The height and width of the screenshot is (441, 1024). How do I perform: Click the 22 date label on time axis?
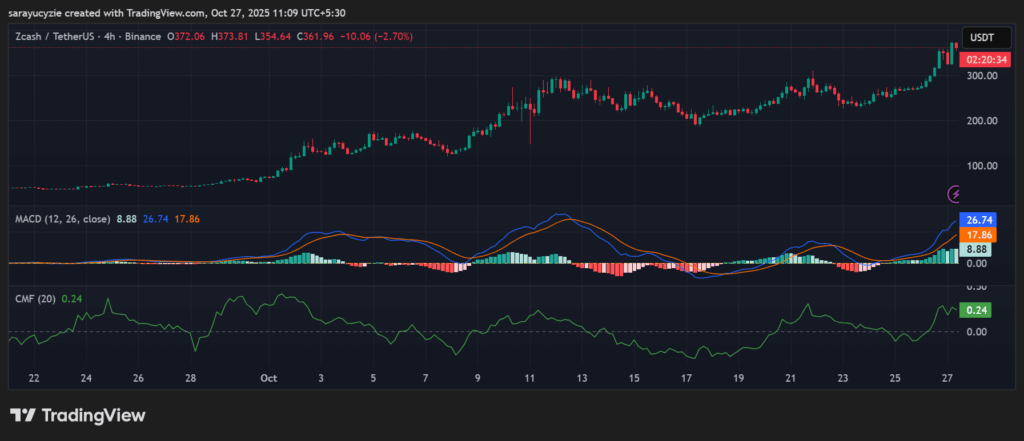[35, 379]
